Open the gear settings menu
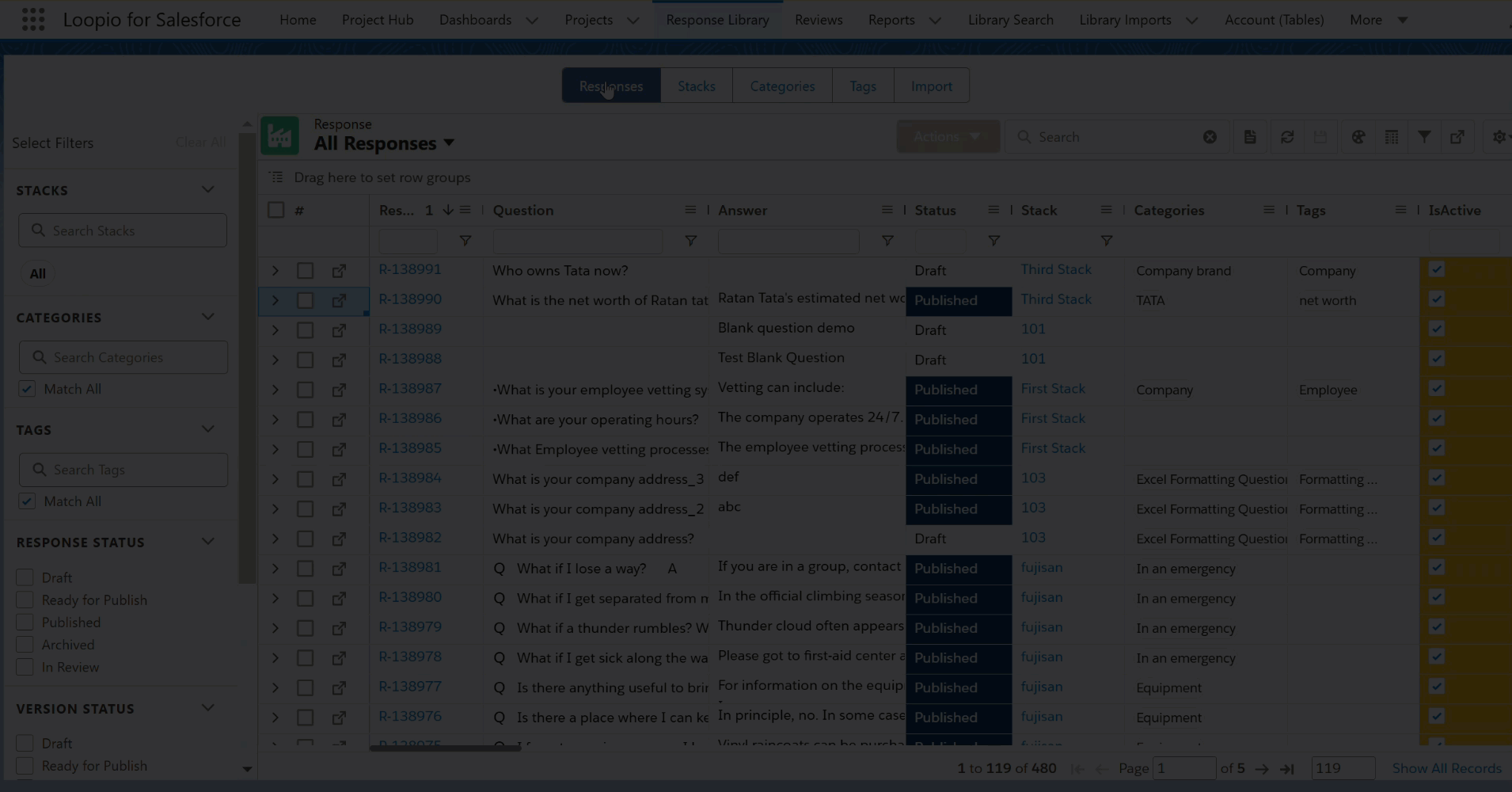Image resolution: width=1512 pixels, height=792 pixels. [1499, 137]
